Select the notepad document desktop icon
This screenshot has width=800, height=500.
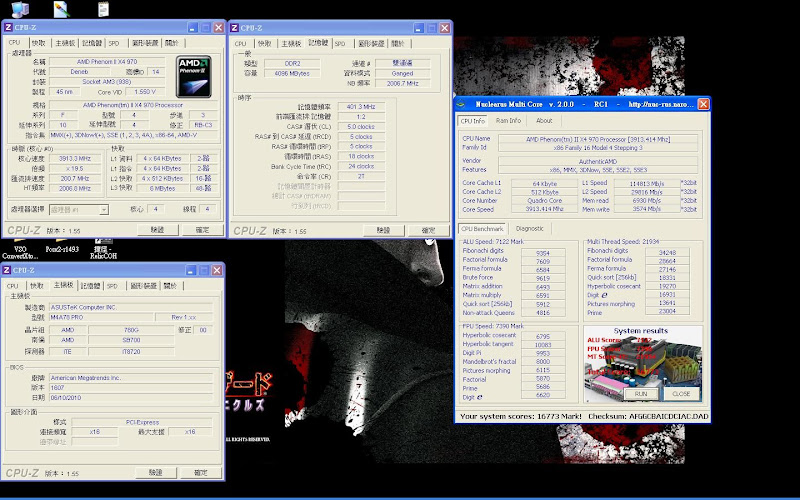[103, 9]
